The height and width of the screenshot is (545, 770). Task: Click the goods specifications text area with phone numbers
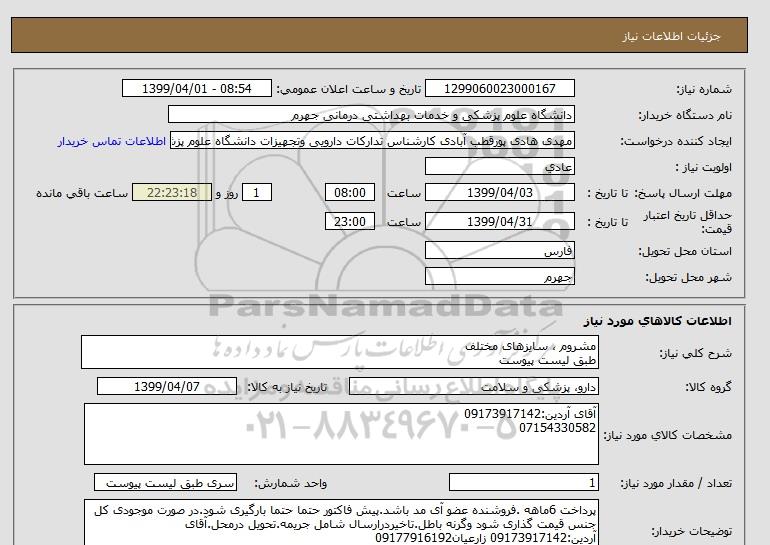pyautogui.click(x=341, y=434)
